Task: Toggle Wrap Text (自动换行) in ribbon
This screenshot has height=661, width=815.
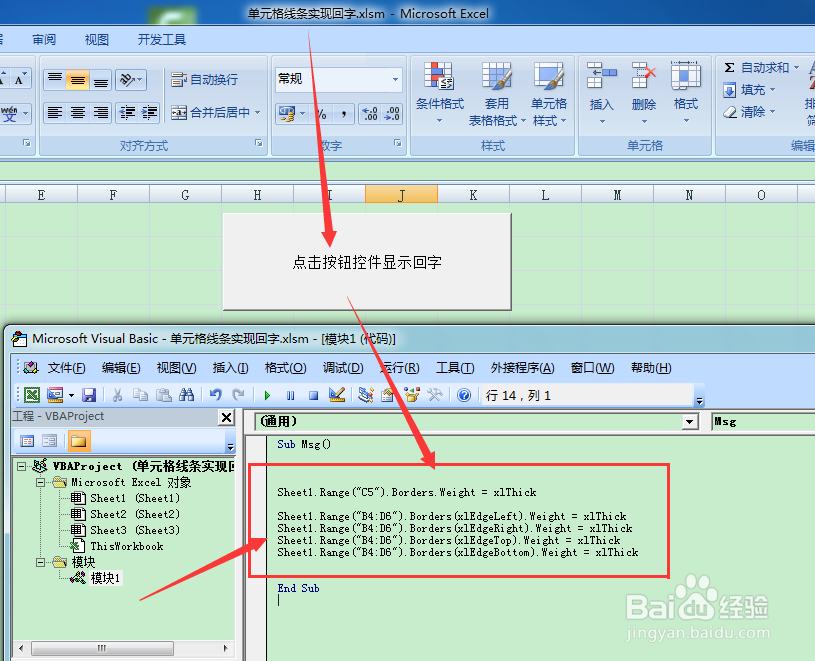Action: pyautogui.click(x=204, y=80)
